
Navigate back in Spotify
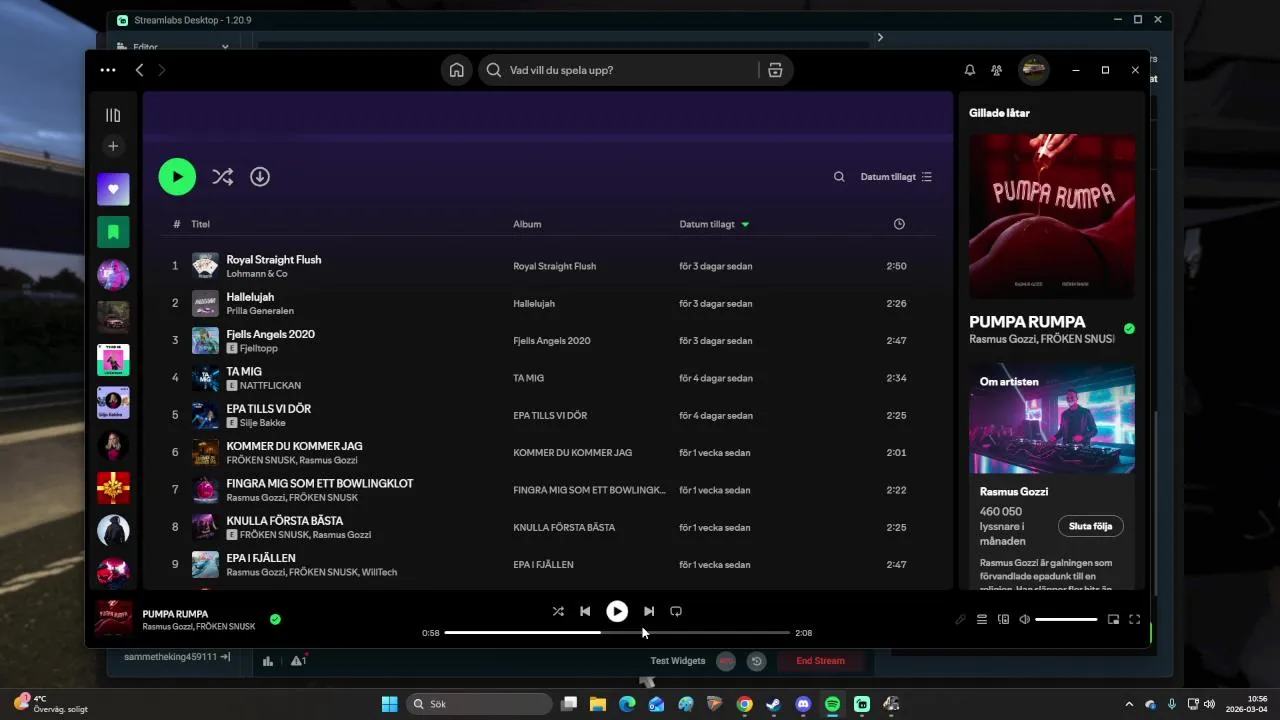tap(139, 70)
